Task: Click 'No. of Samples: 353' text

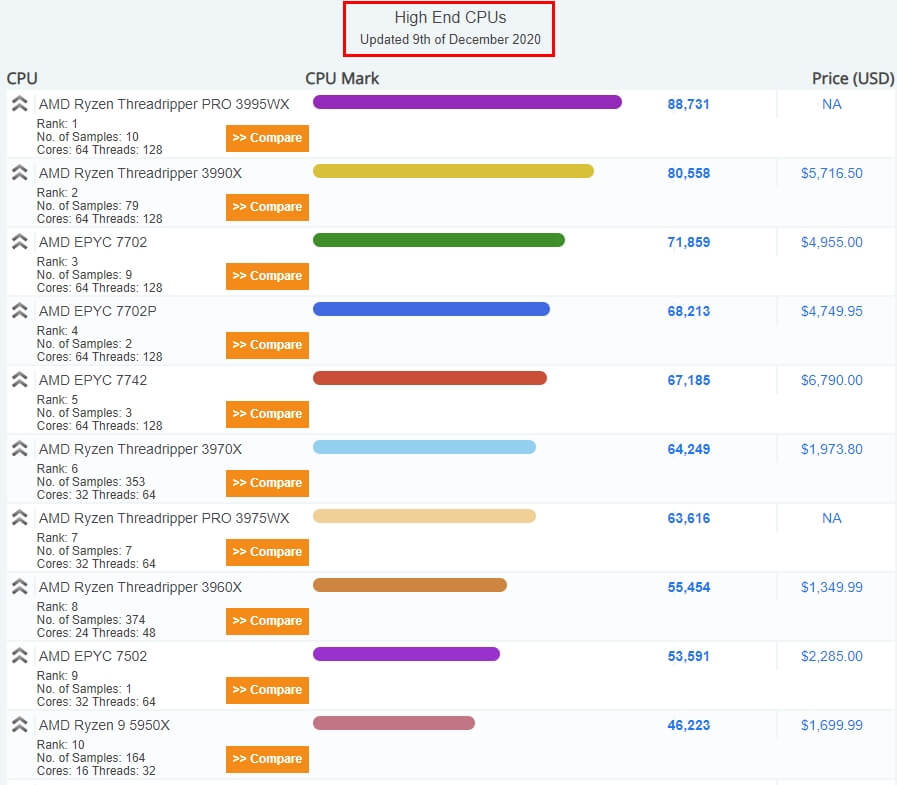Action: click(x=90, y=482)
